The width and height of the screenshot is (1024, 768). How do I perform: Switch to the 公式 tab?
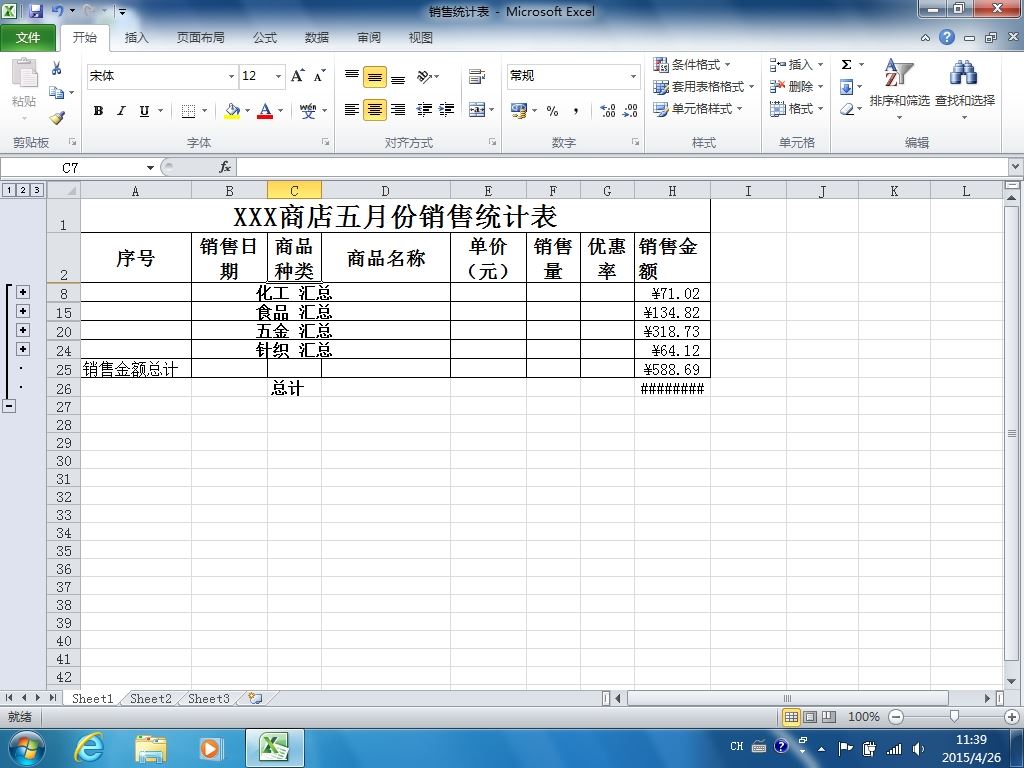(264, 38)
